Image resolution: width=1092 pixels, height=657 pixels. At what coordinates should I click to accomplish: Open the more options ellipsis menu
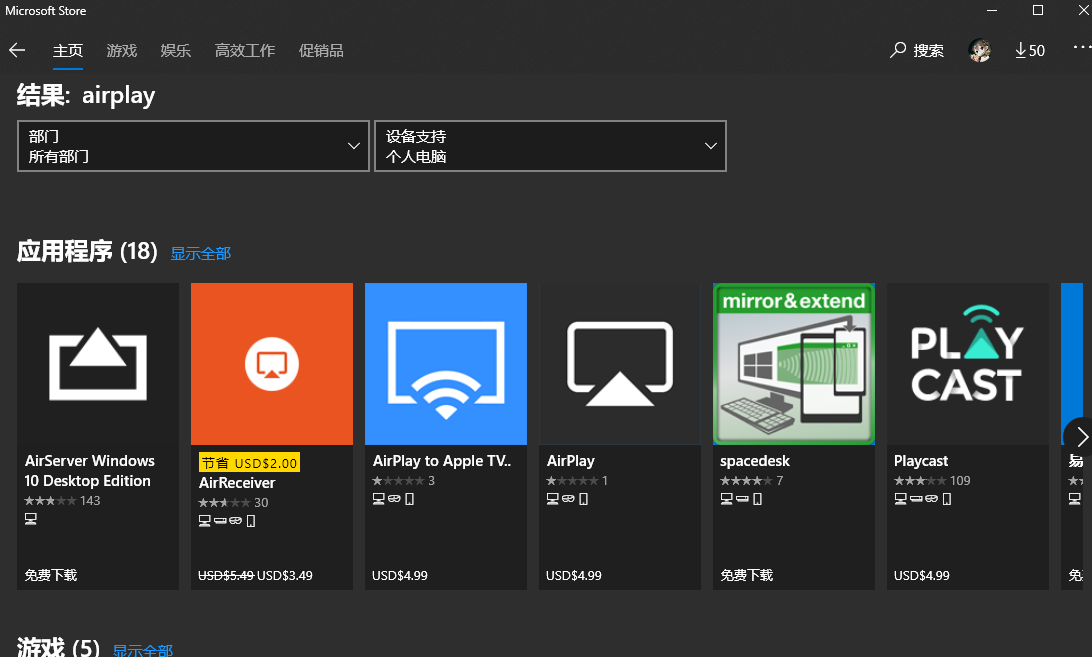pos(1082,47)
